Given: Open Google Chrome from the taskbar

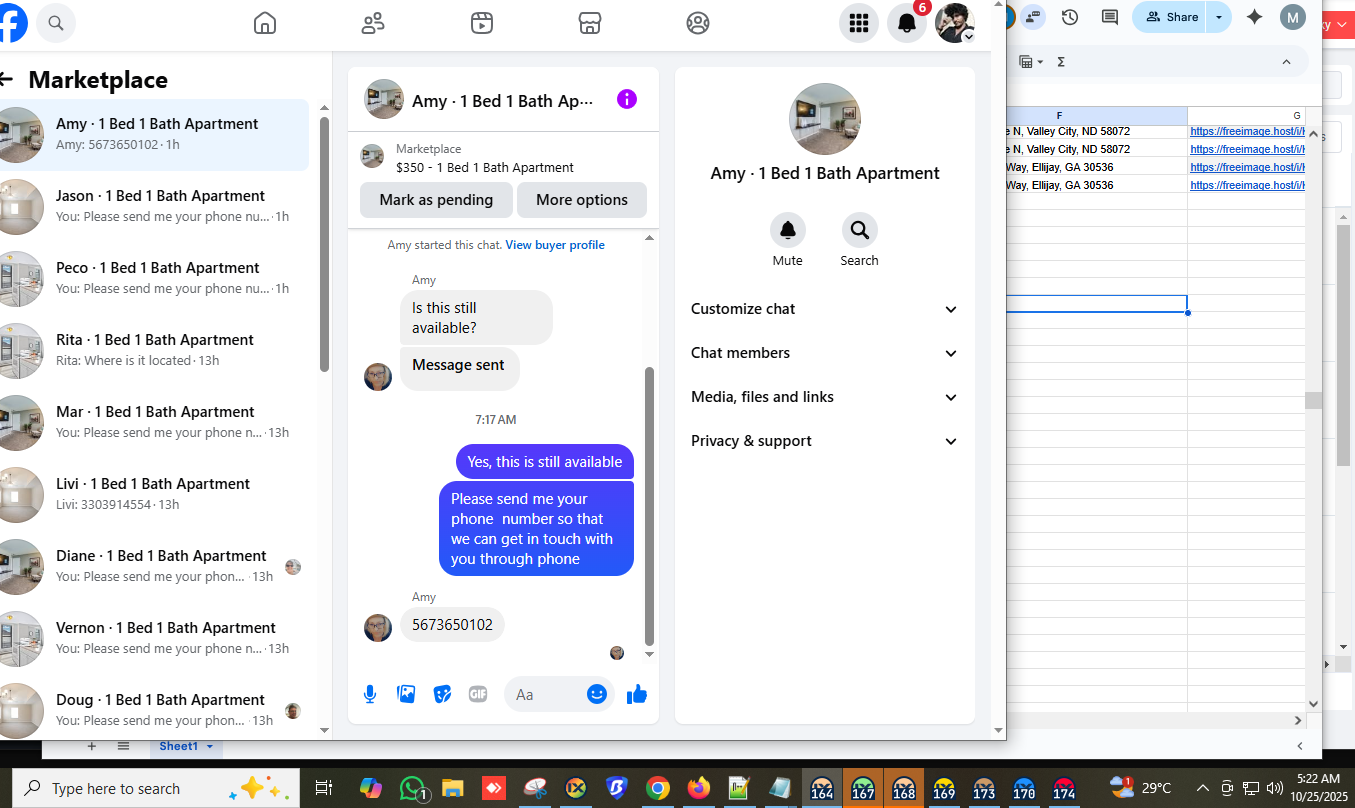Looking at the screenshot, I should pyautogui.click(x=657, y=788).
